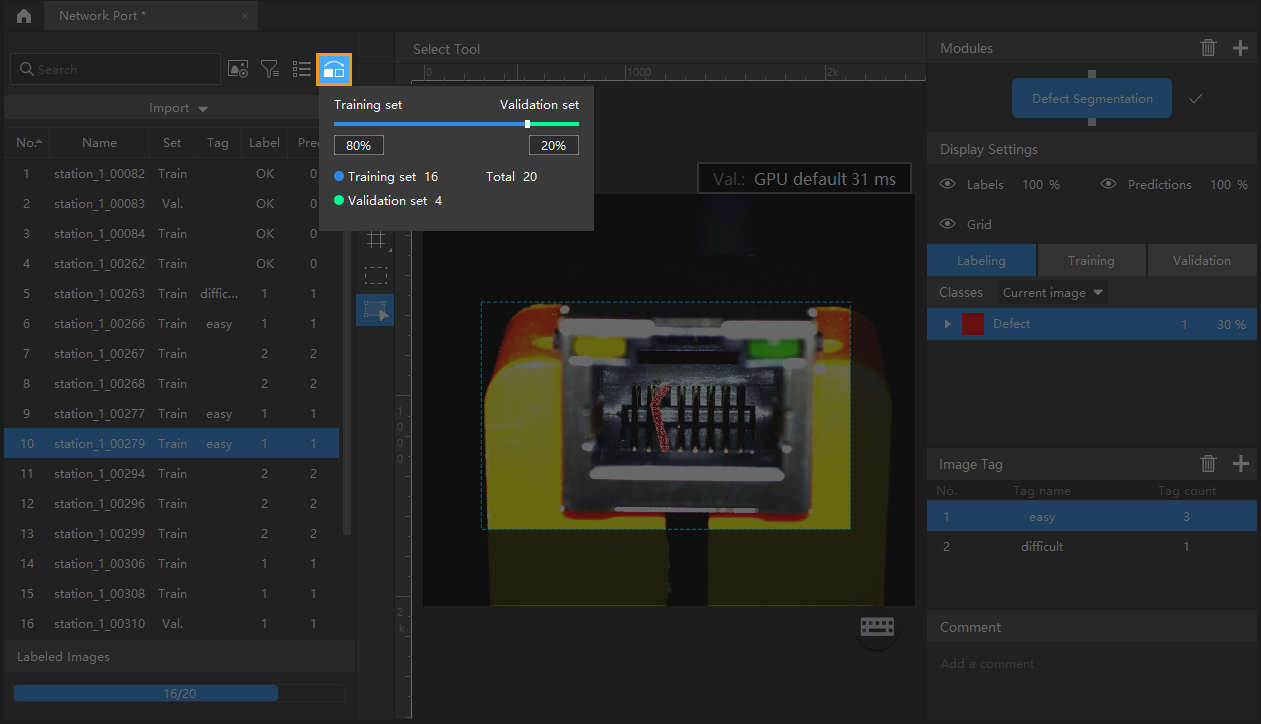Toggle Predictions visibility eye icon
Image resolution: width=1261 pixels, height=724 pixels.
1108,185
